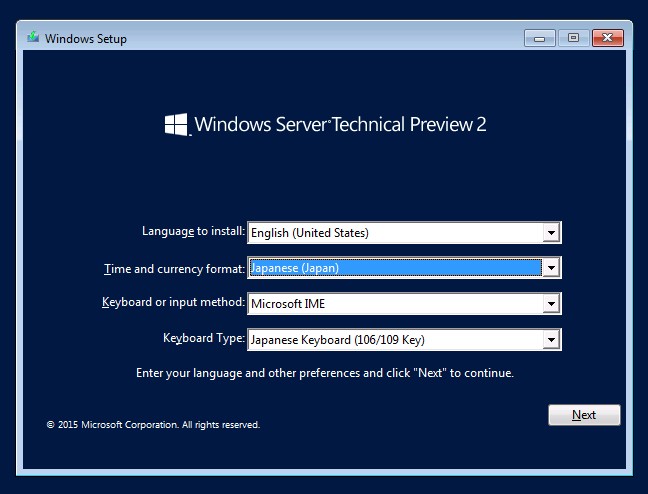
Task: Select the Microsoft IME combo box
Action: click(404, 304)
